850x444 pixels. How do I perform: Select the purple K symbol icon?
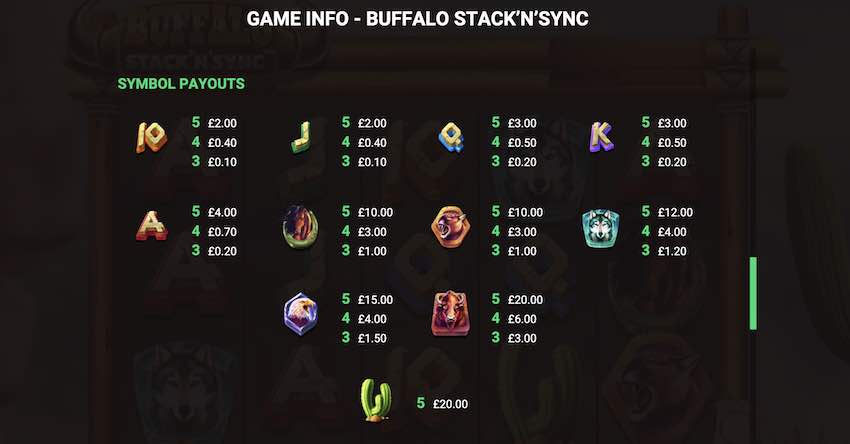click(x=601, y=137)
